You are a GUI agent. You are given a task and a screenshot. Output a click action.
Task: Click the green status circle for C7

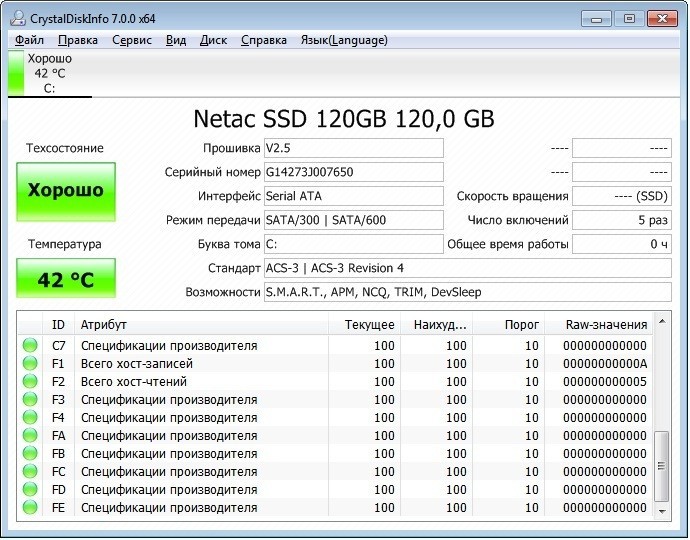click(x=30, y=345)
